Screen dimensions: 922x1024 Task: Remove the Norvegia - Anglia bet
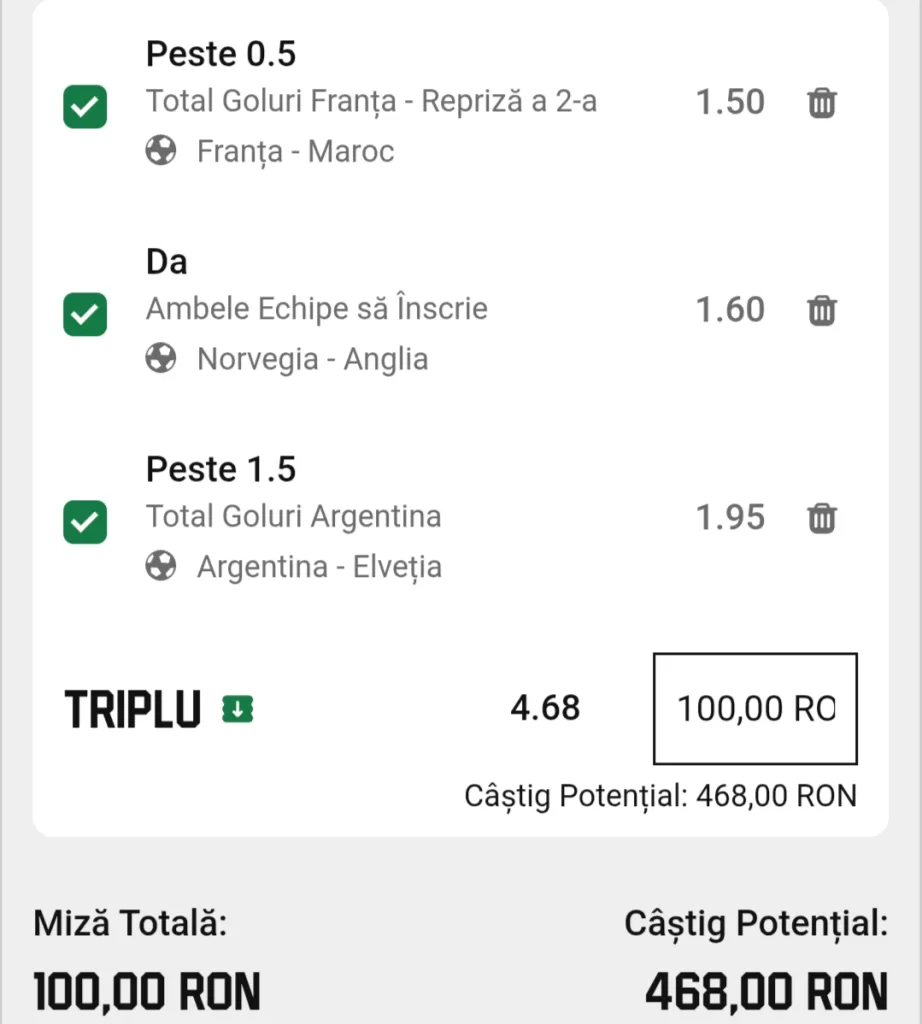tap(821, 311)
